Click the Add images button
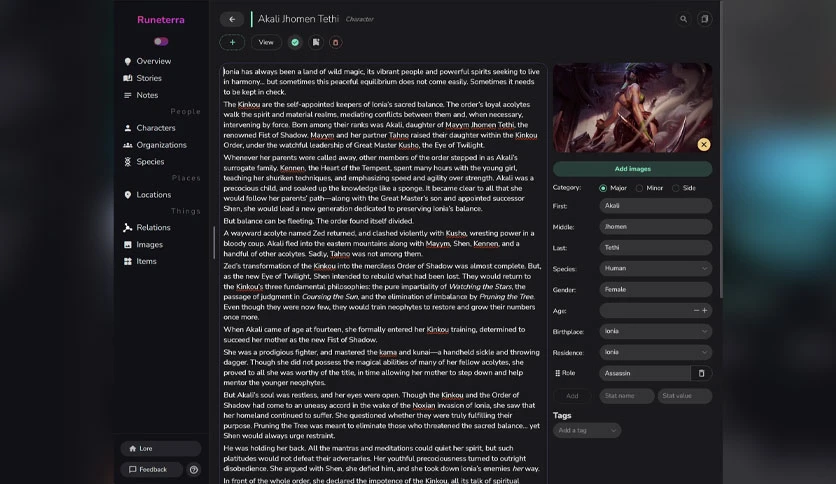This screenshot has width=836, height=484. (632, 169)
